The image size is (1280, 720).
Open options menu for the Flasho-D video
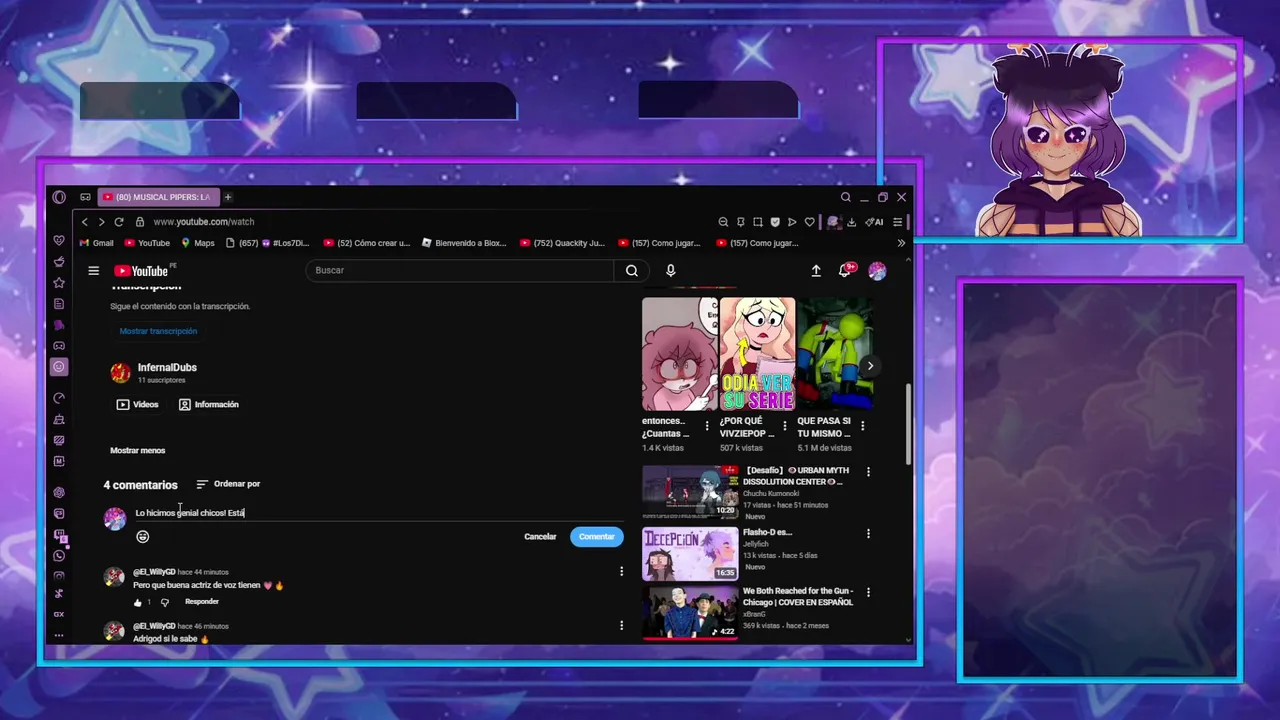868,533
